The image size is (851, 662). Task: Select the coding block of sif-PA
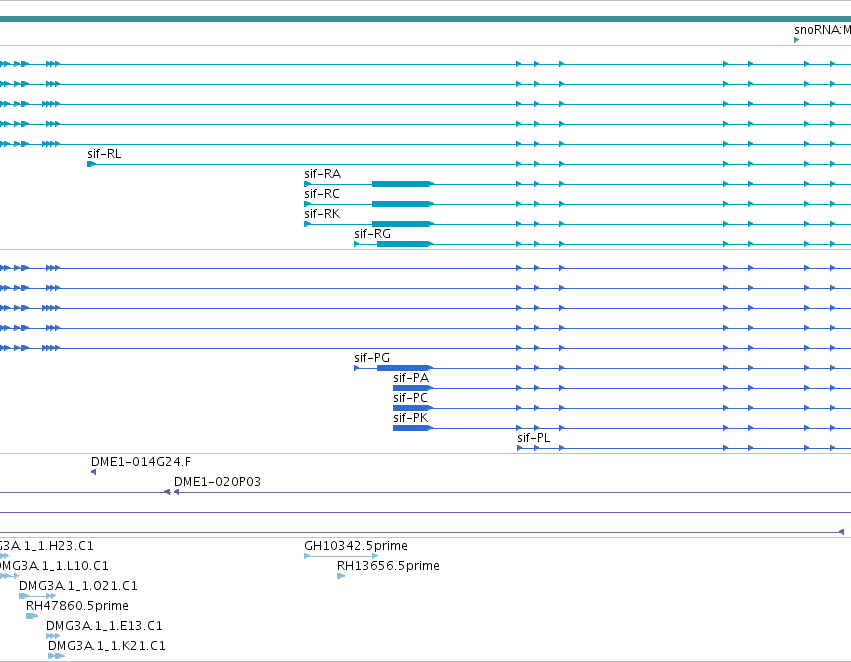click(412, 388)
